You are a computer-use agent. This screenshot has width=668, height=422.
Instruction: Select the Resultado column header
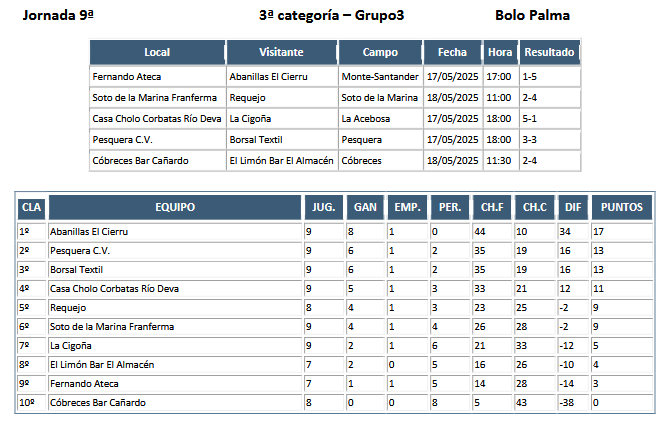coord(549,52)
